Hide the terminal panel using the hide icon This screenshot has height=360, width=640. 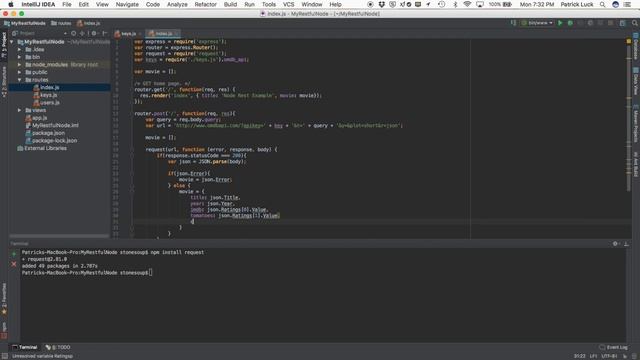tap(626, 244)
